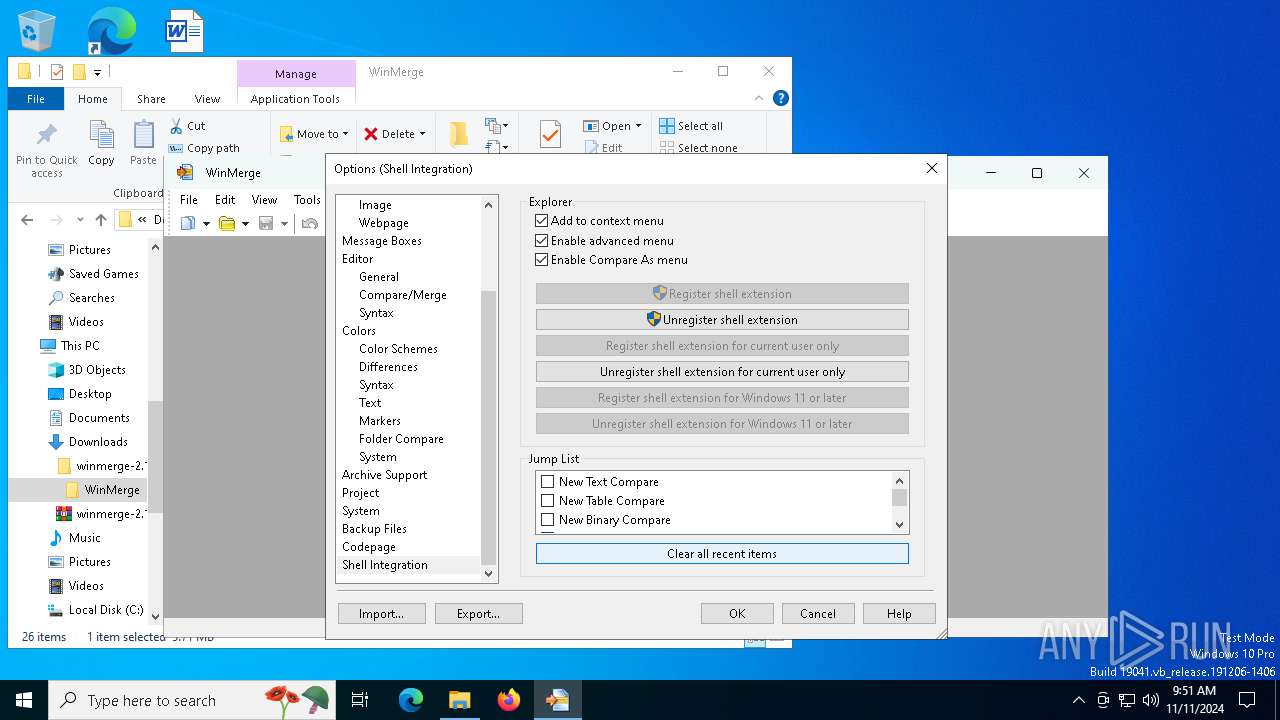Open Explorer's blue File tab
The width and height of the screenshot is (1280, 720).
[36, 99]
